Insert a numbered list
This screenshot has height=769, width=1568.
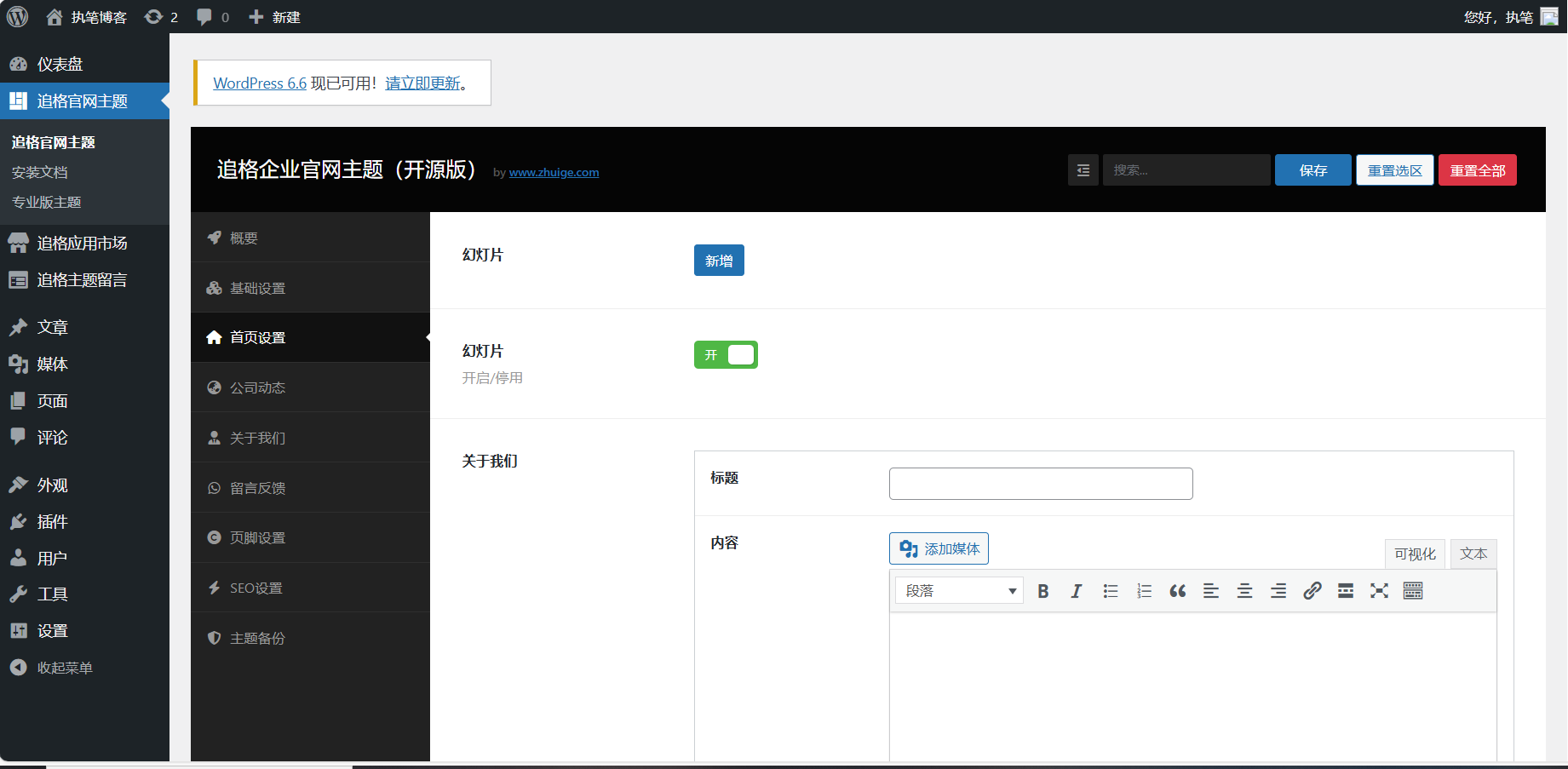[x=1144, y=591]
